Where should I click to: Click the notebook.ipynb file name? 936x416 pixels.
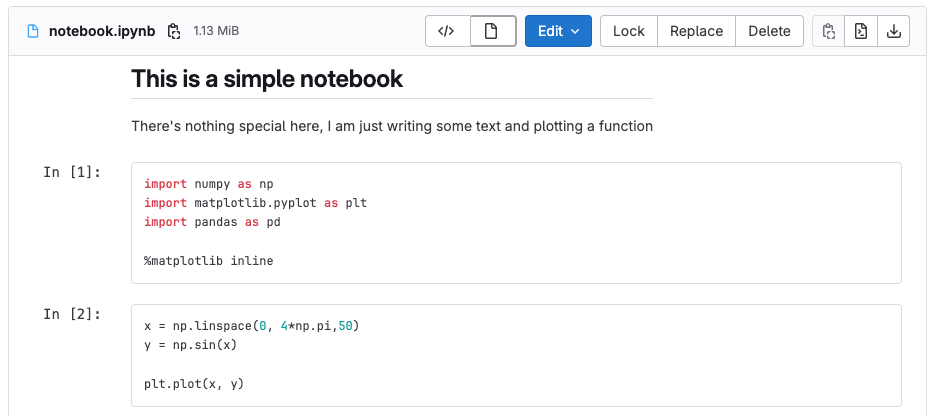[x=101, y=31]
